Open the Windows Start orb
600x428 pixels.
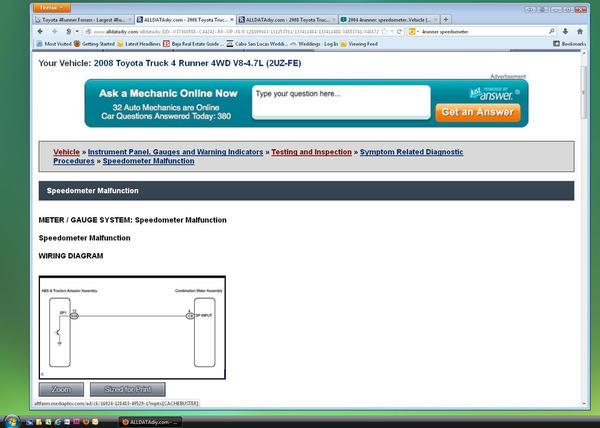tap(11, 421)
